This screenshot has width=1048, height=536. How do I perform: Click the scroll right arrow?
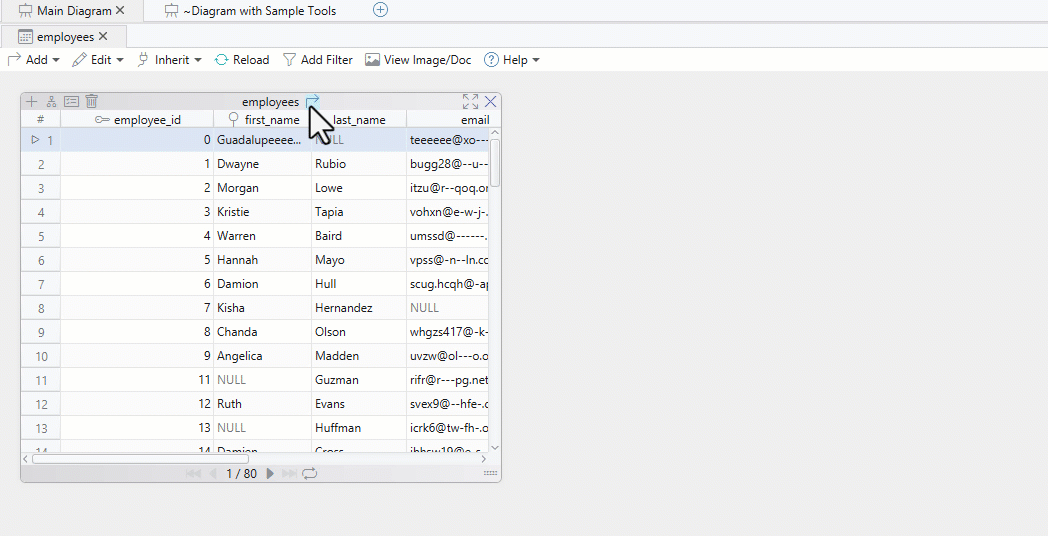[484, 458]
